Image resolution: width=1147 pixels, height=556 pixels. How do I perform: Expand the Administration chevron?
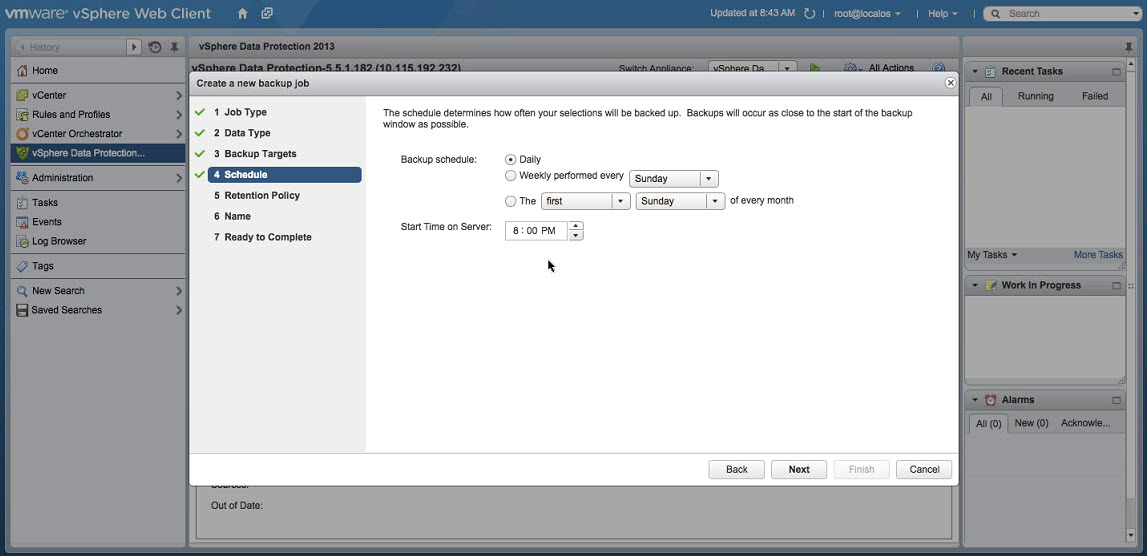[178, 178]
